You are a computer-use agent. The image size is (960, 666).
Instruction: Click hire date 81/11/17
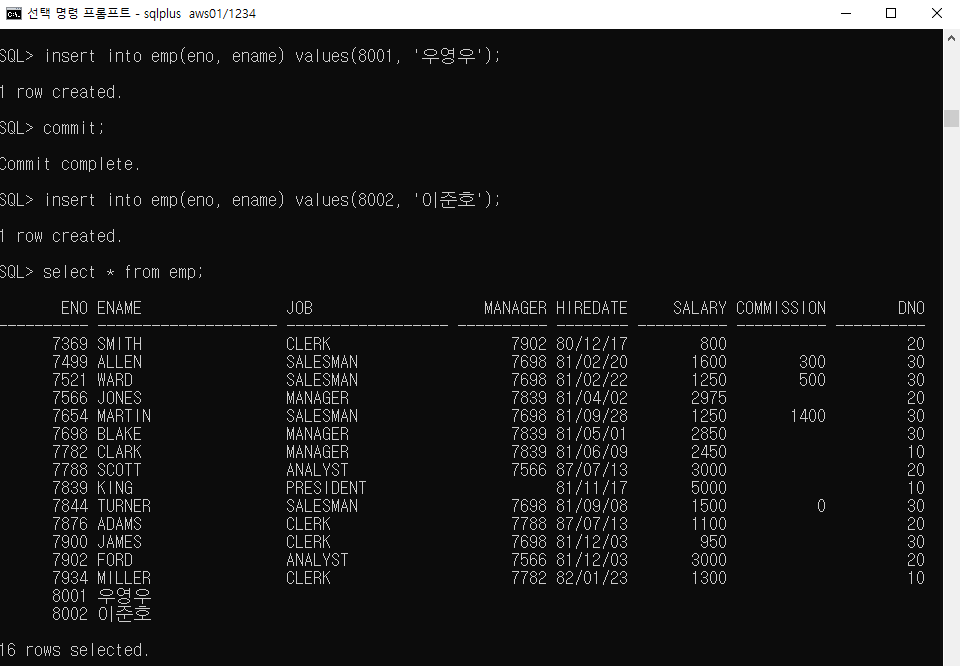(x=591, y=488)
